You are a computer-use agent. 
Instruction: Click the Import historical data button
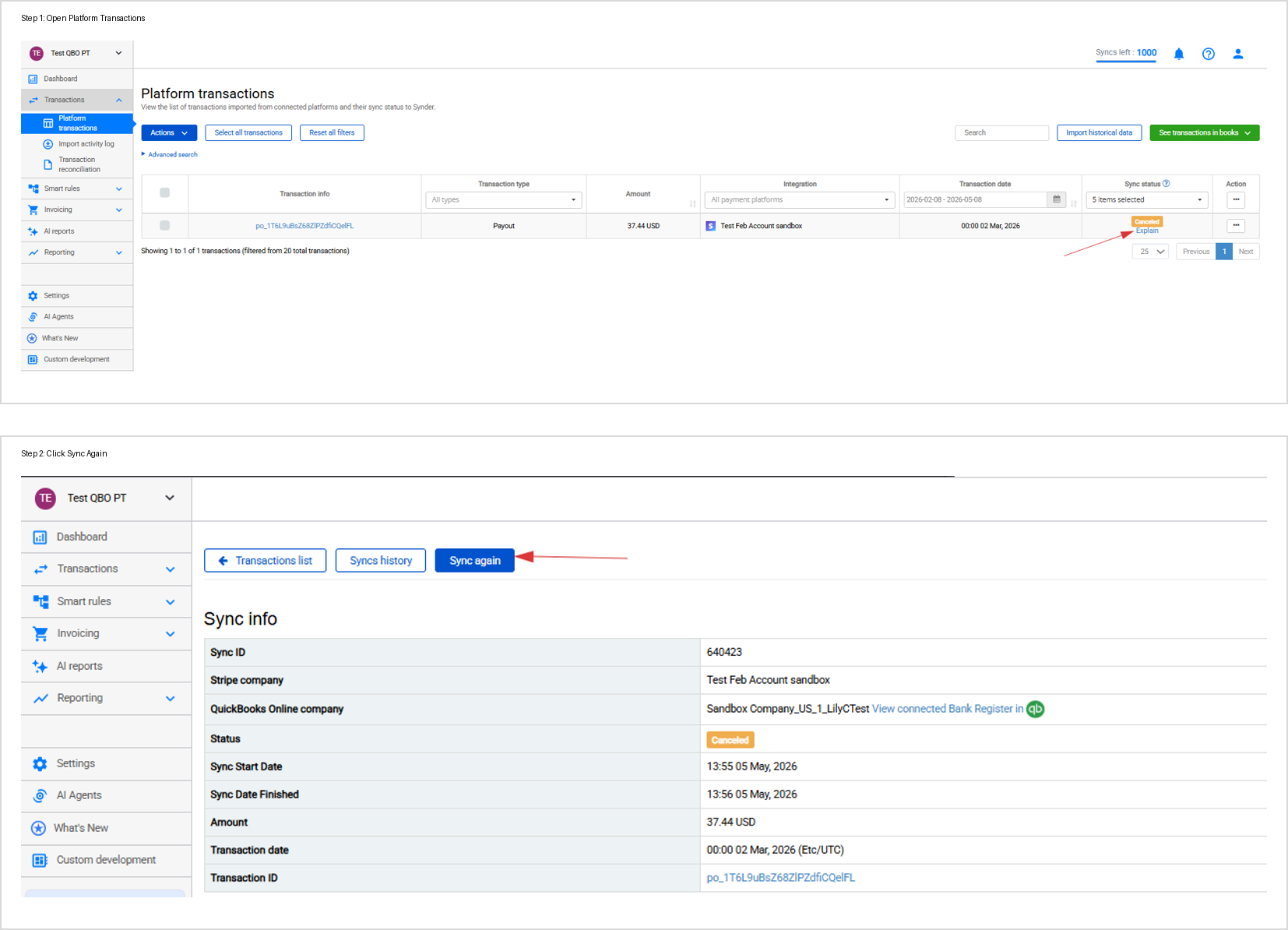coord(1099,133)
